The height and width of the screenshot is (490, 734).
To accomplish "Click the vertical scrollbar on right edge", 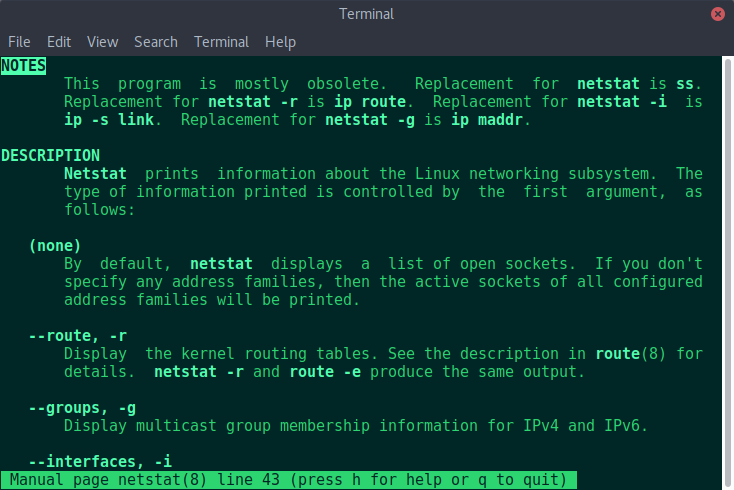I will 728,271.
